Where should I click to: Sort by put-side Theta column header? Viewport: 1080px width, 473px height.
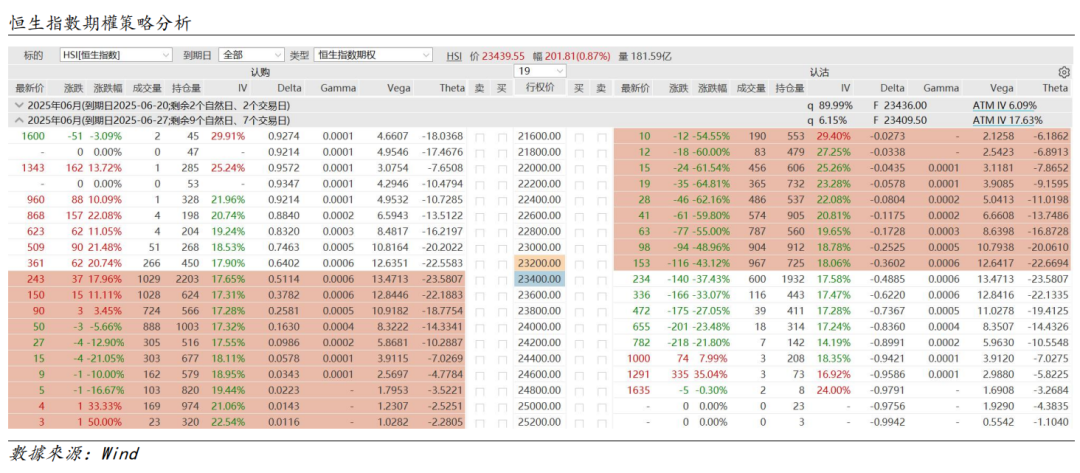(1055, 87)
